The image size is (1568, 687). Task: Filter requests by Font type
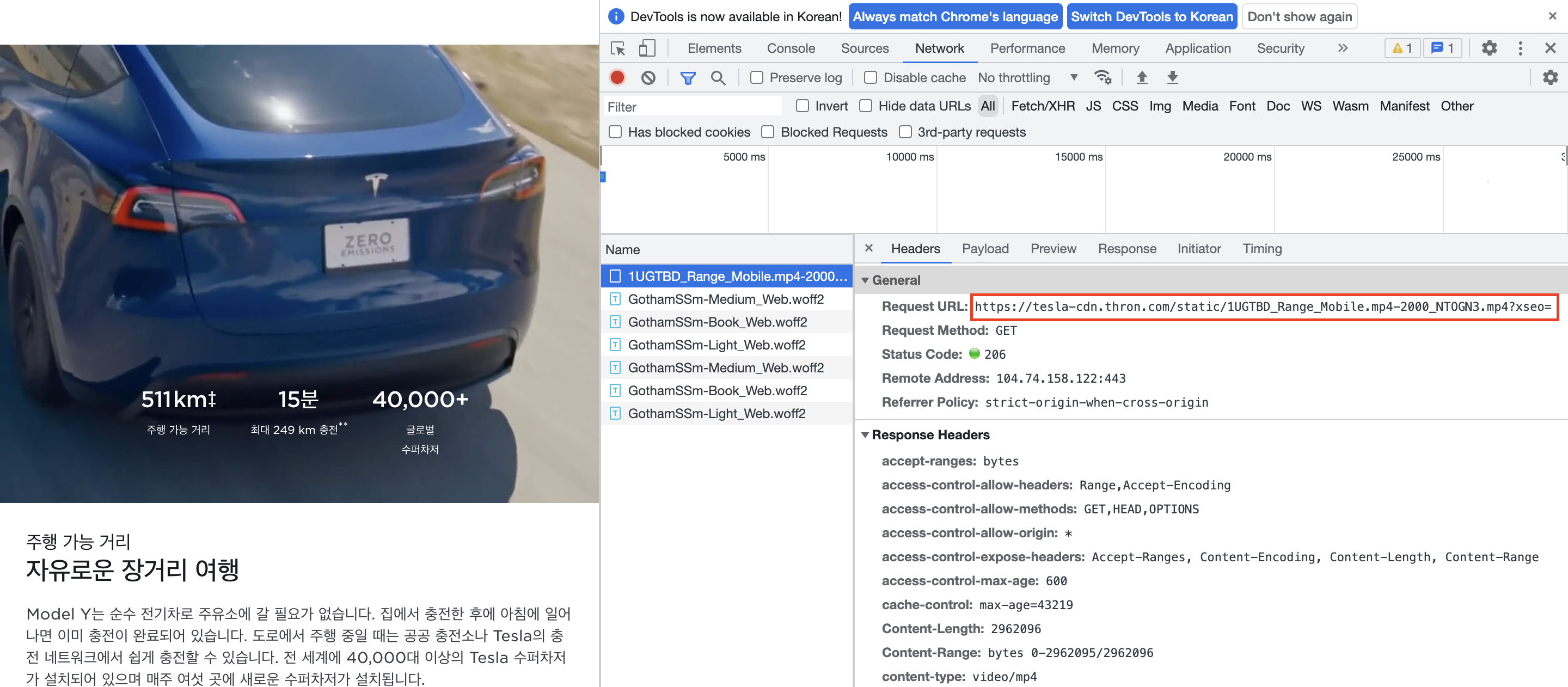click(x=1242, y=106)
